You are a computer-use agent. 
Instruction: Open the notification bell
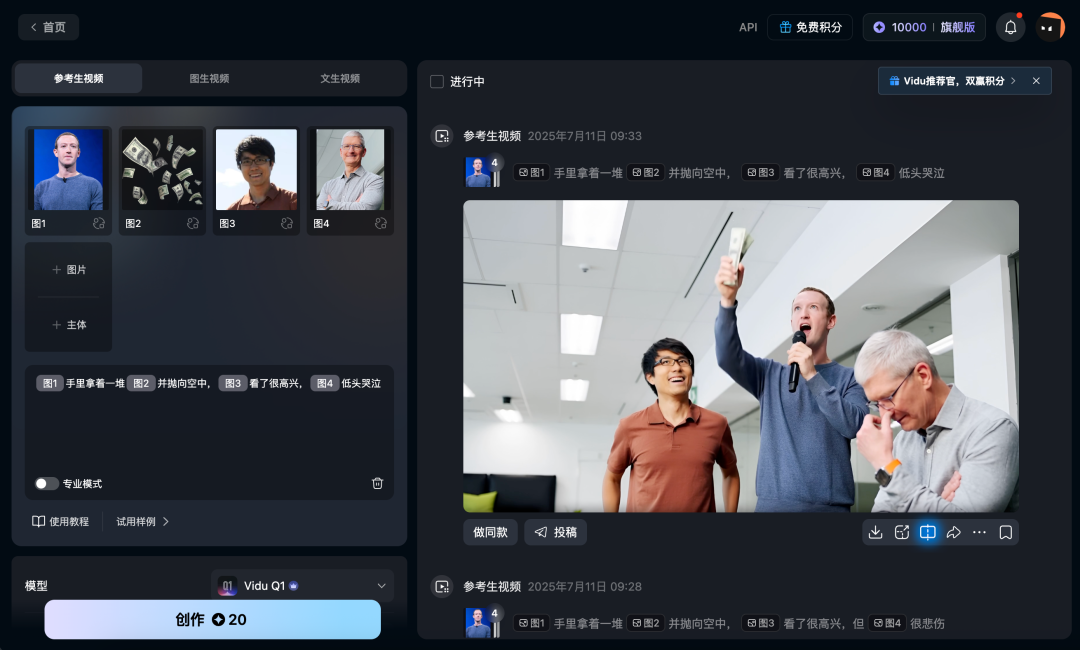(1010, 28)
